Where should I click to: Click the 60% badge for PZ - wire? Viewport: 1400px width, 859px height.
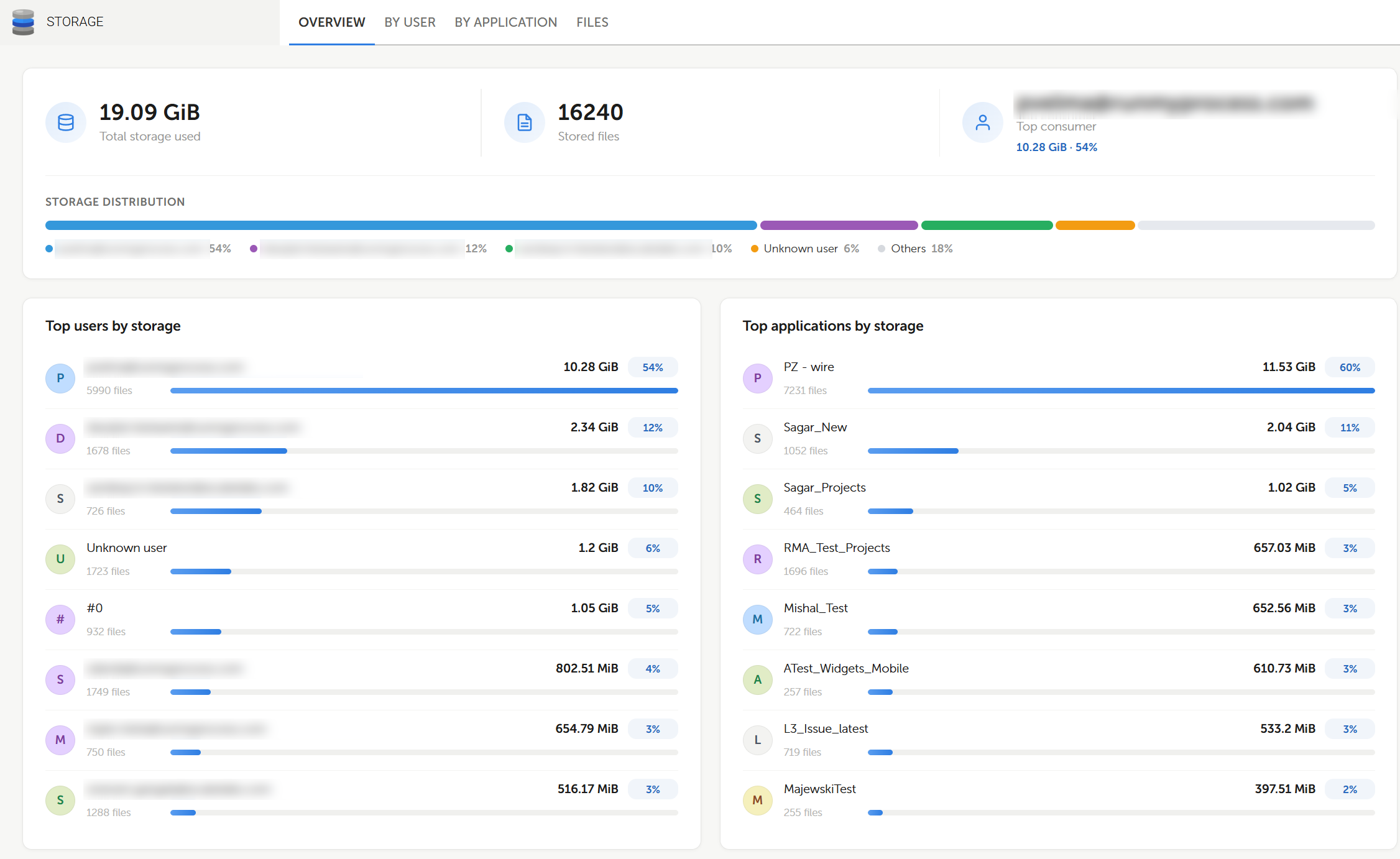[x=1350, y=367]
